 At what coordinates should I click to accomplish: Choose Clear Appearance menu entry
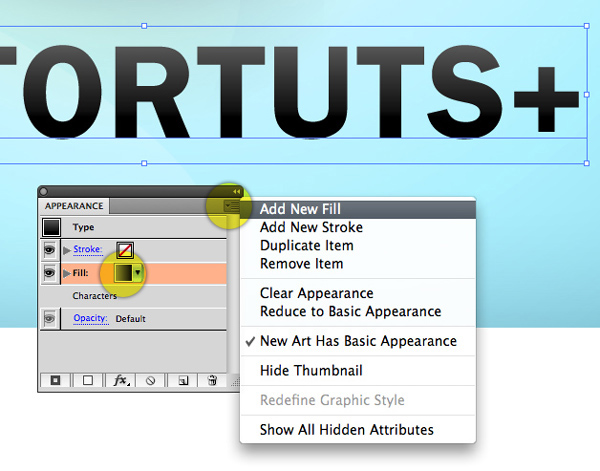coord(358,293)
